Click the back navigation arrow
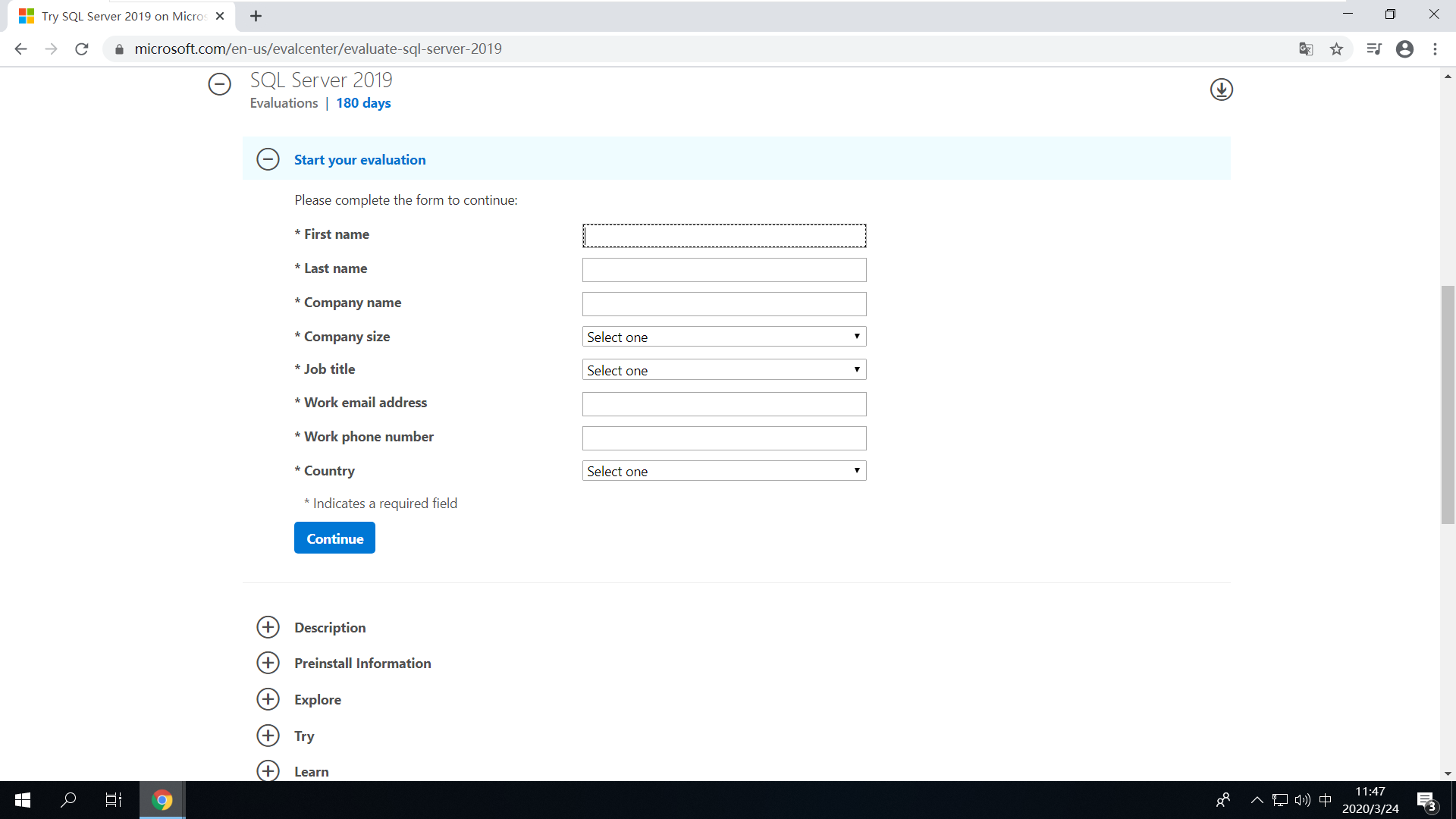The image size is (1456, 819). 20,49
